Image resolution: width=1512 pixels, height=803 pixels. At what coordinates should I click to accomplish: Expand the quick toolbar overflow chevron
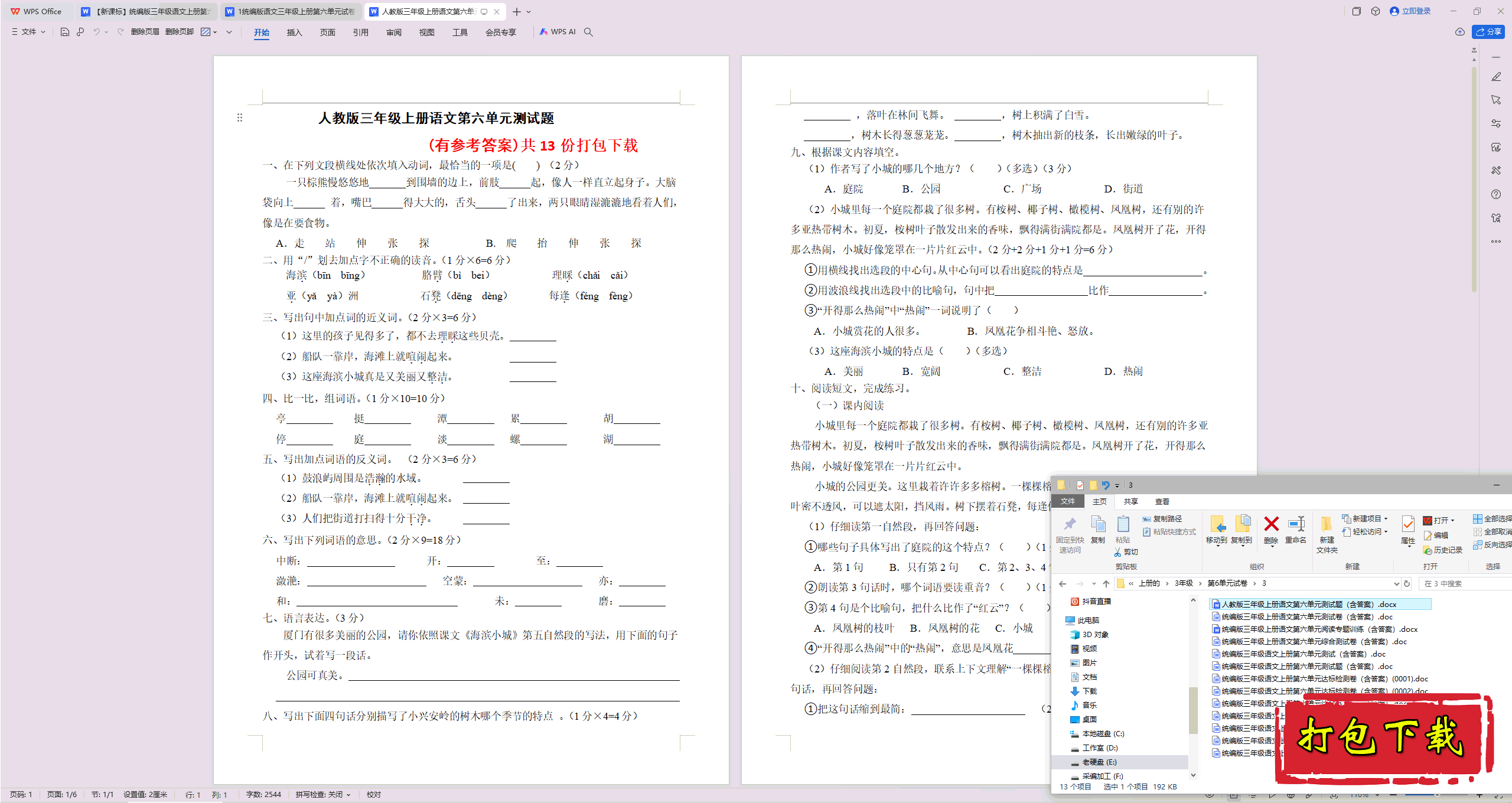[x=229, y=32]
